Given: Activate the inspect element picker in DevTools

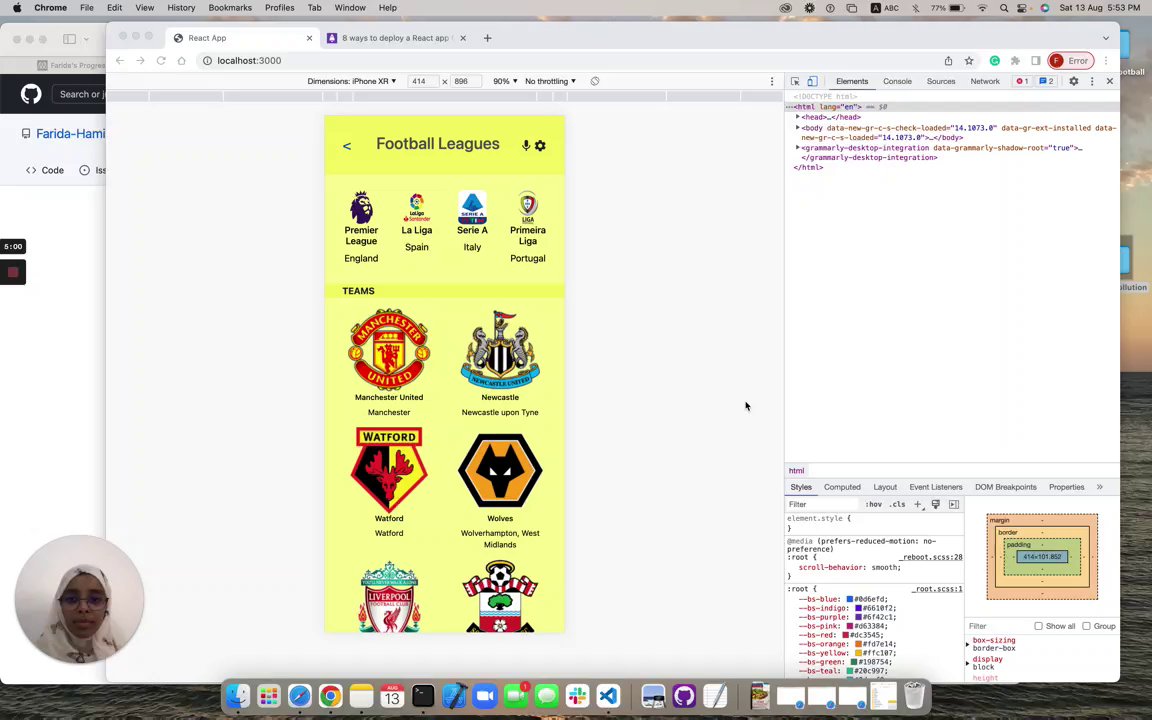Looking at the screenshot, I should click(795, 82).
